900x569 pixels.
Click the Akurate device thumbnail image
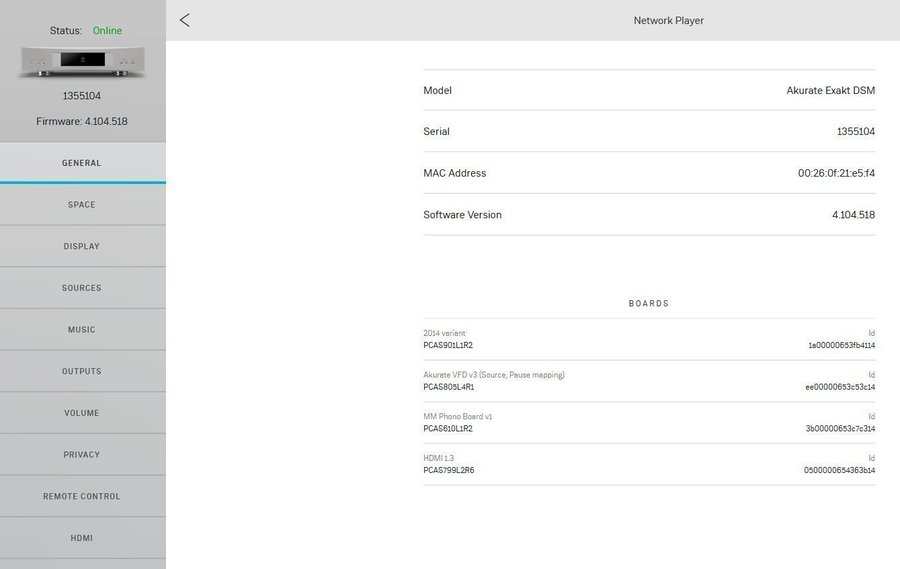82,62
